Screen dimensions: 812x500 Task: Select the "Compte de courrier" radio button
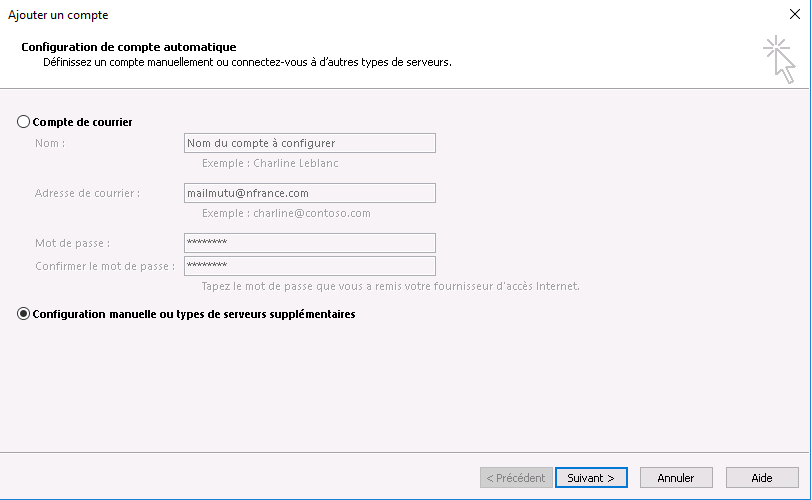[x=23, y=122]
